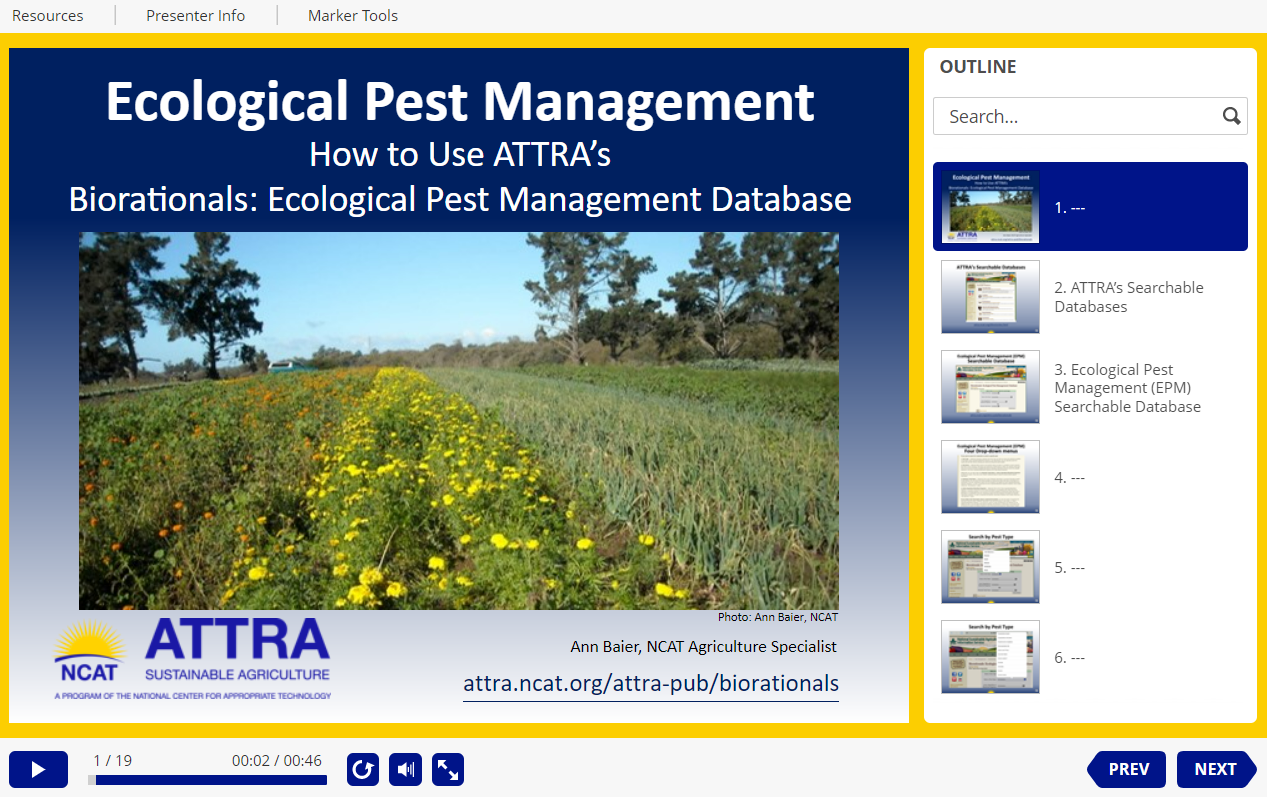This screenshot has height=797, width=1267.
Task: Select slide 3 Ecological Pest Management thumbnail
Action: 990,387
